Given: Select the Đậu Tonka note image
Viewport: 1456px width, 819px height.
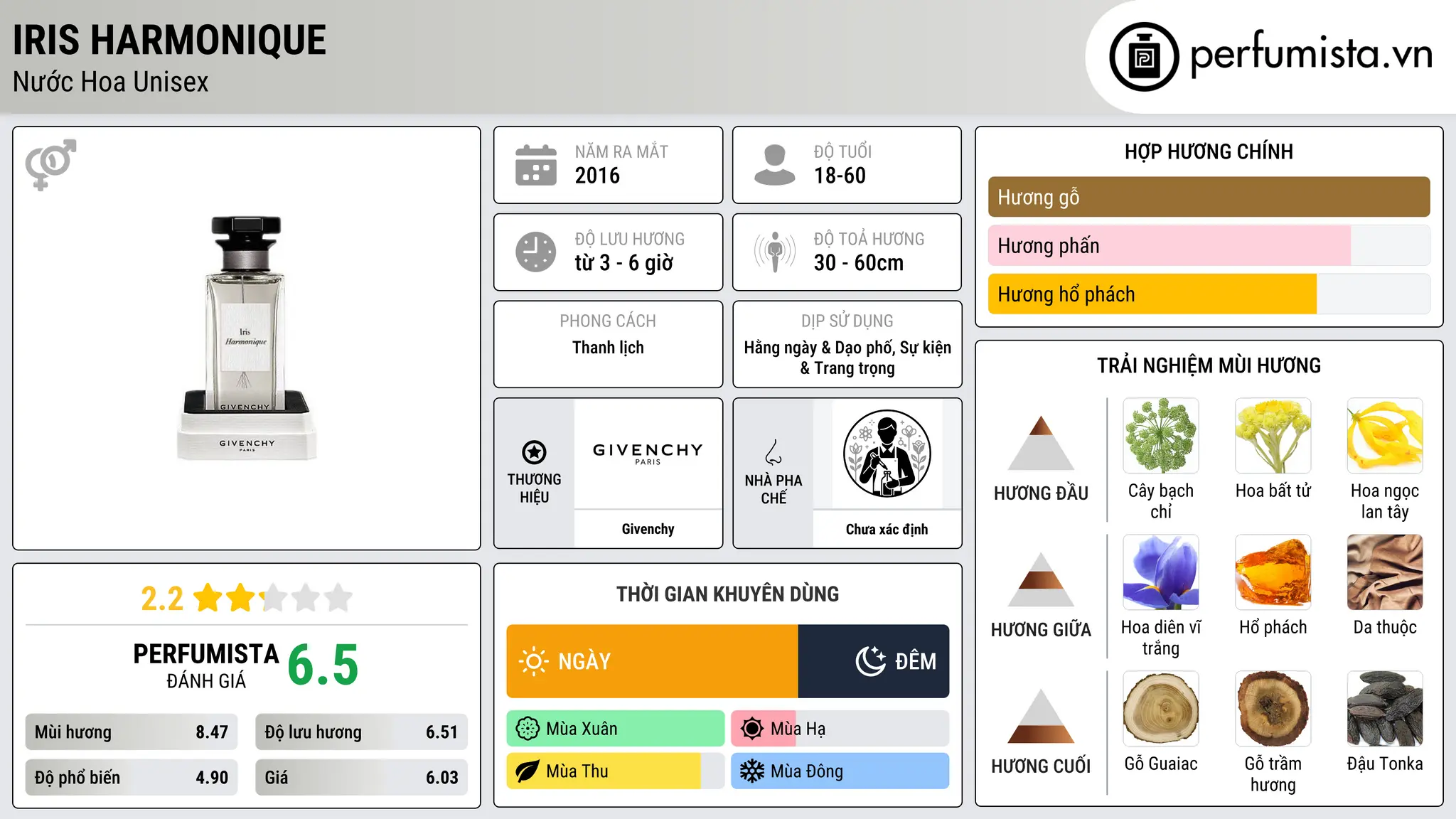Looking at the screenshot, I should 1385,709.
